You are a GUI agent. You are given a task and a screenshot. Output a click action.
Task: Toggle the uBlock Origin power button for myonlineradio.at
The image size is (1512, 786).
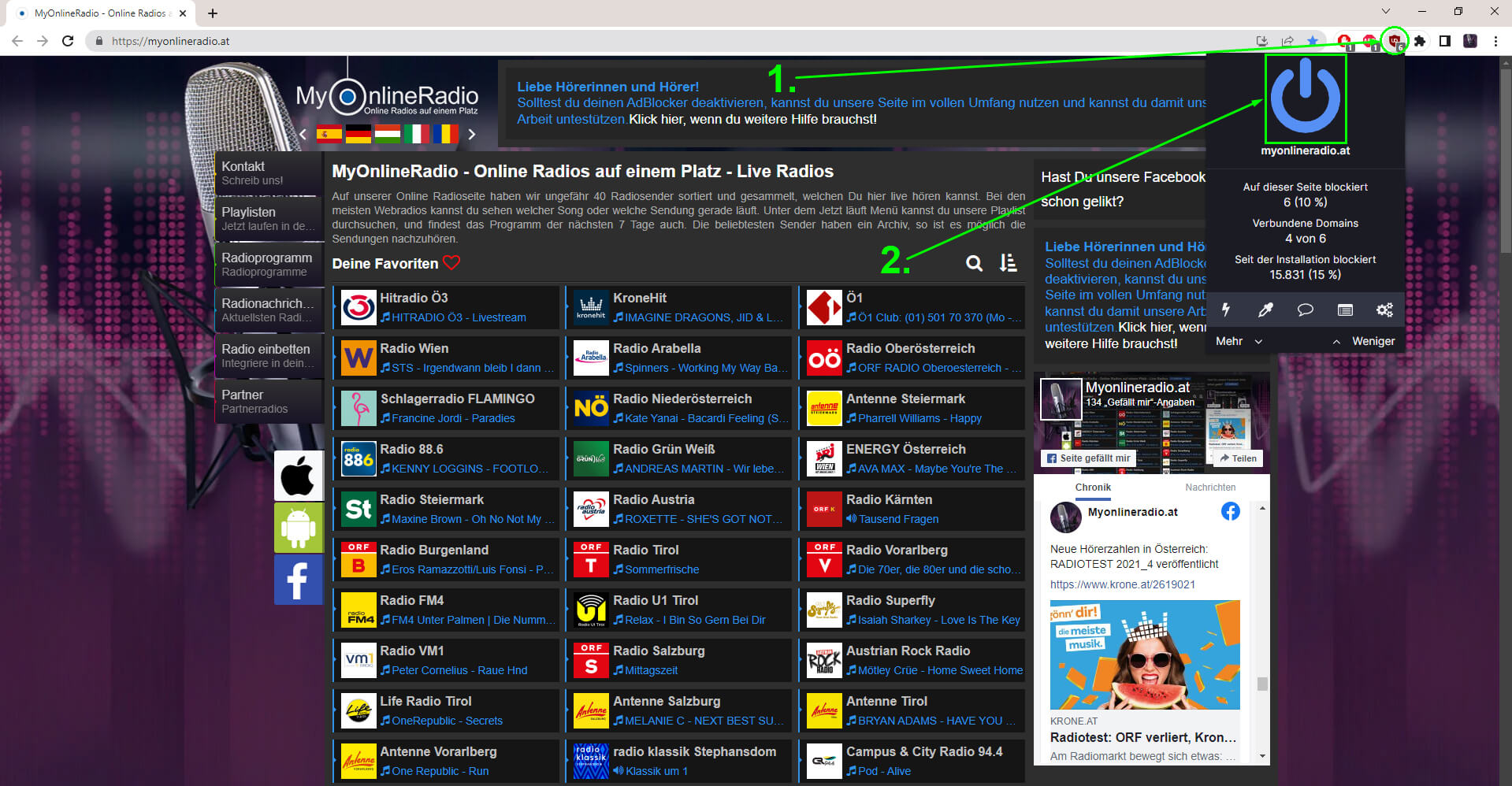tap(1305, 98)
